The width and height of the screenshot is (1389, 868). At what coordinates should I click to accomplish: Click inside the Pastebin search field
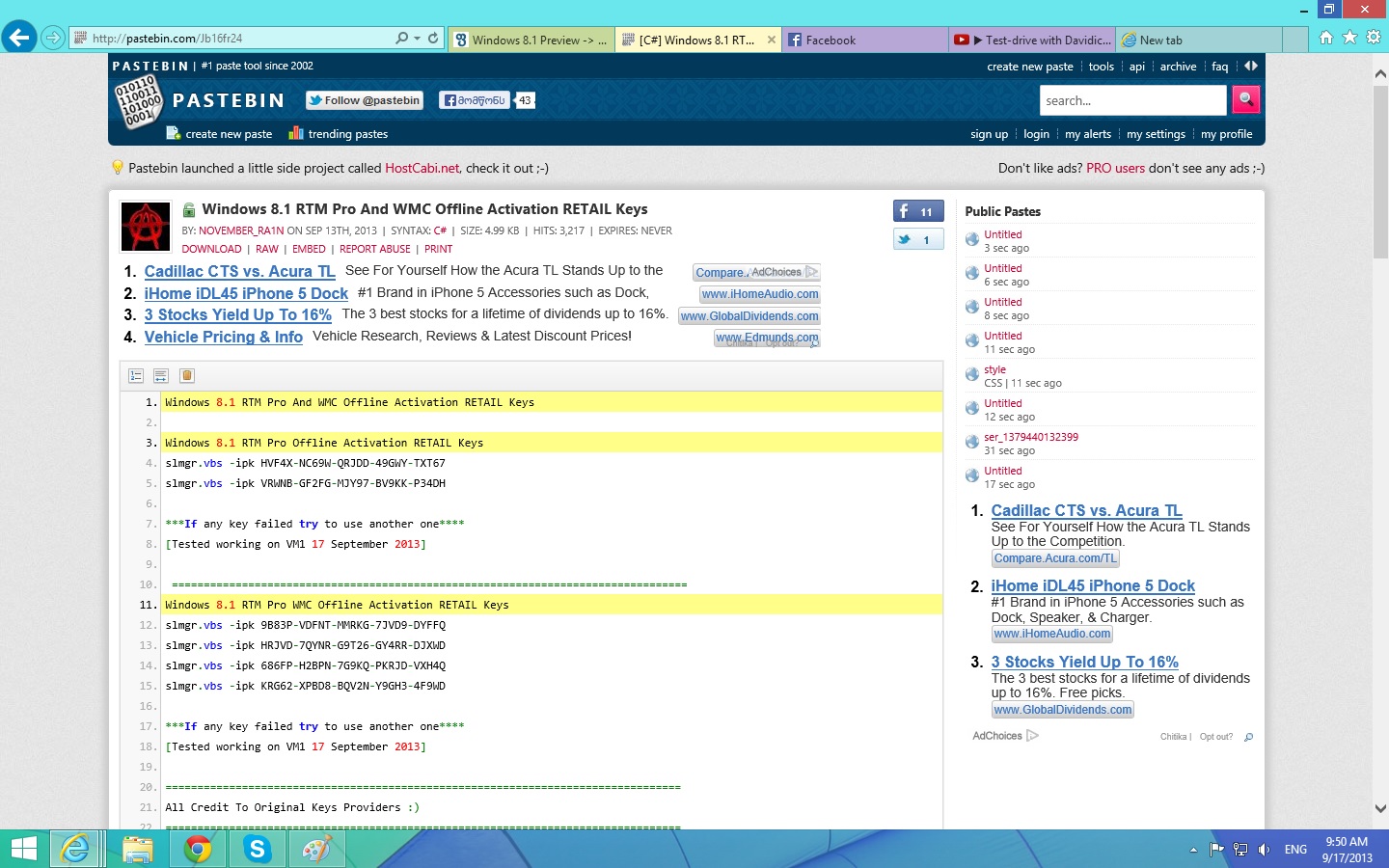pyautogui.click(x=1132, y=100)
